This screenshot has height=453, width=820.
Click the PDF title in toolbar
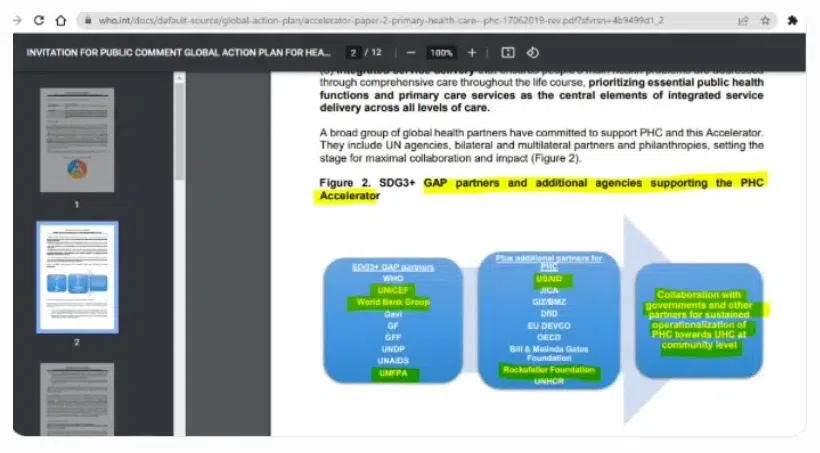point(178,53)
